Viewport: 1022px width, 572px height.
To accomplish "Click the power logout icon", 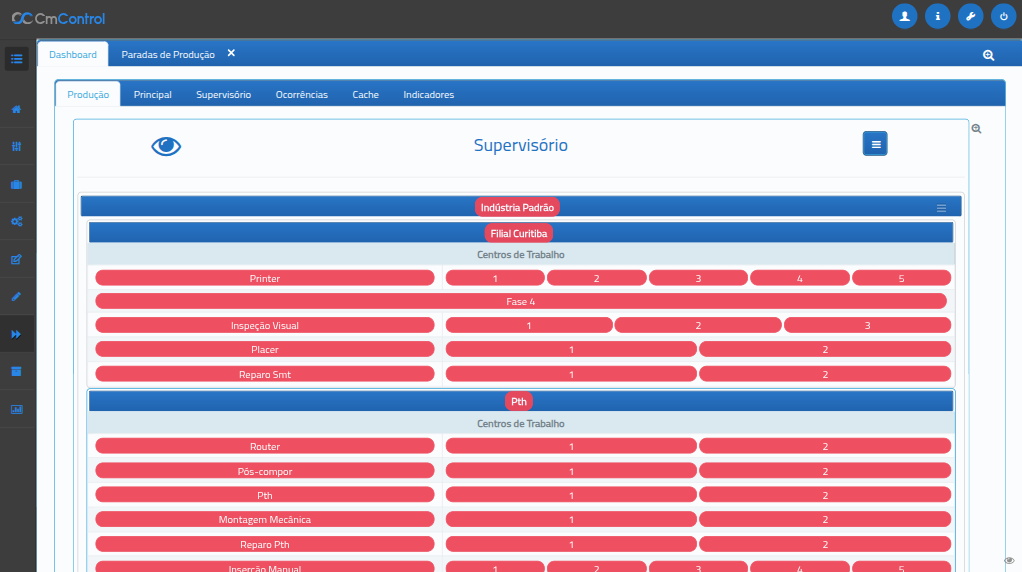I will click(x=1003, y=16).
